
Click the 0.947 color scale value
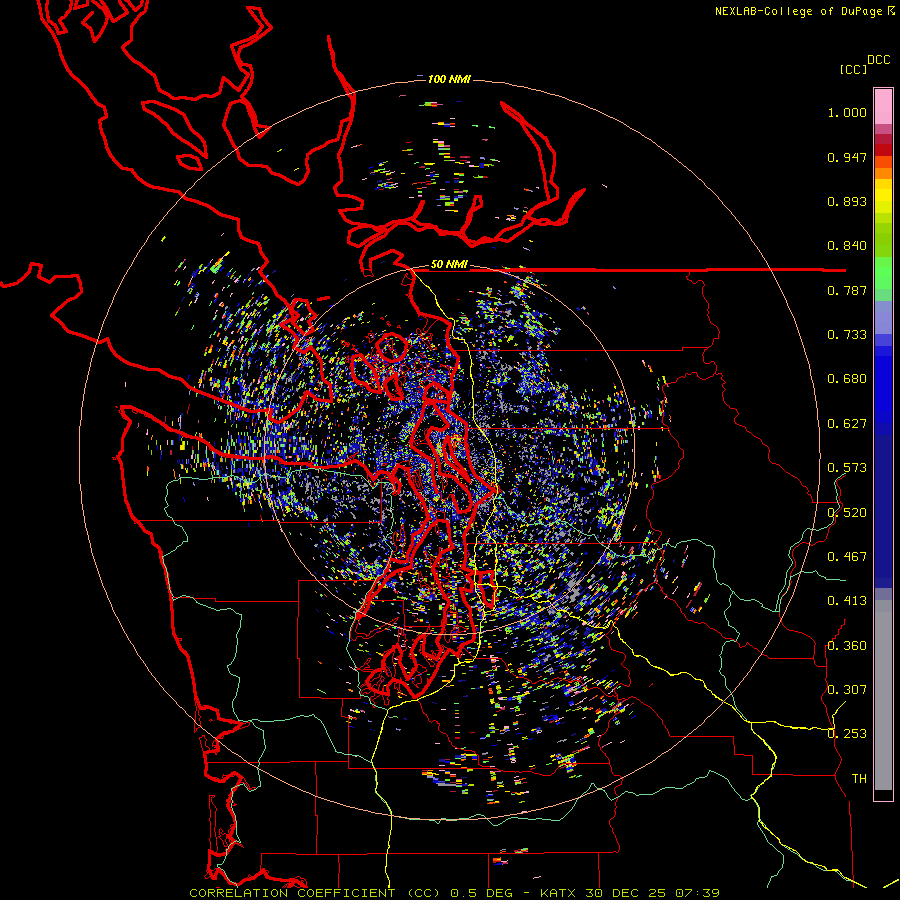847,157
